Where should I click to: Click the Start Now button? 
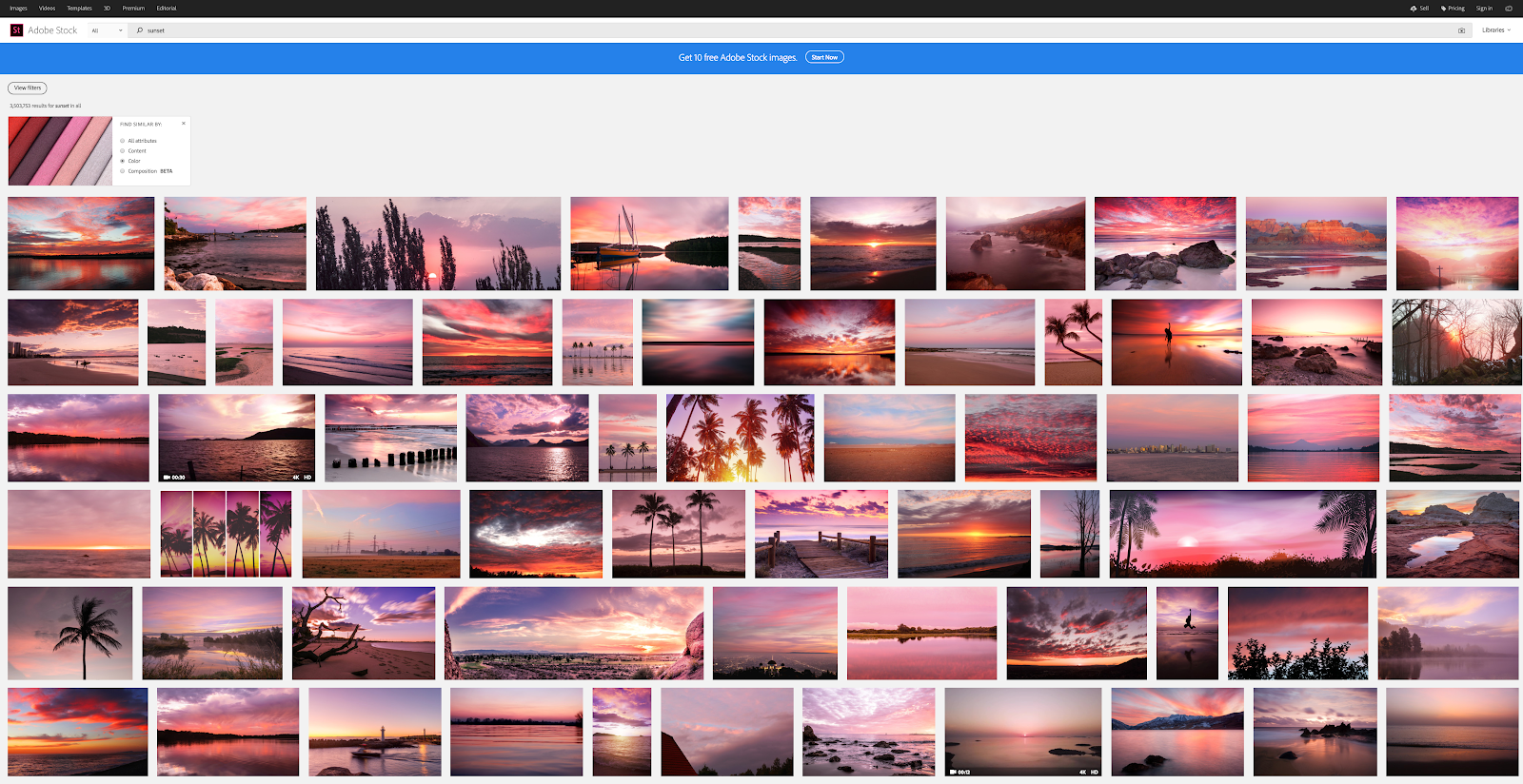click(x=824, y=57)
